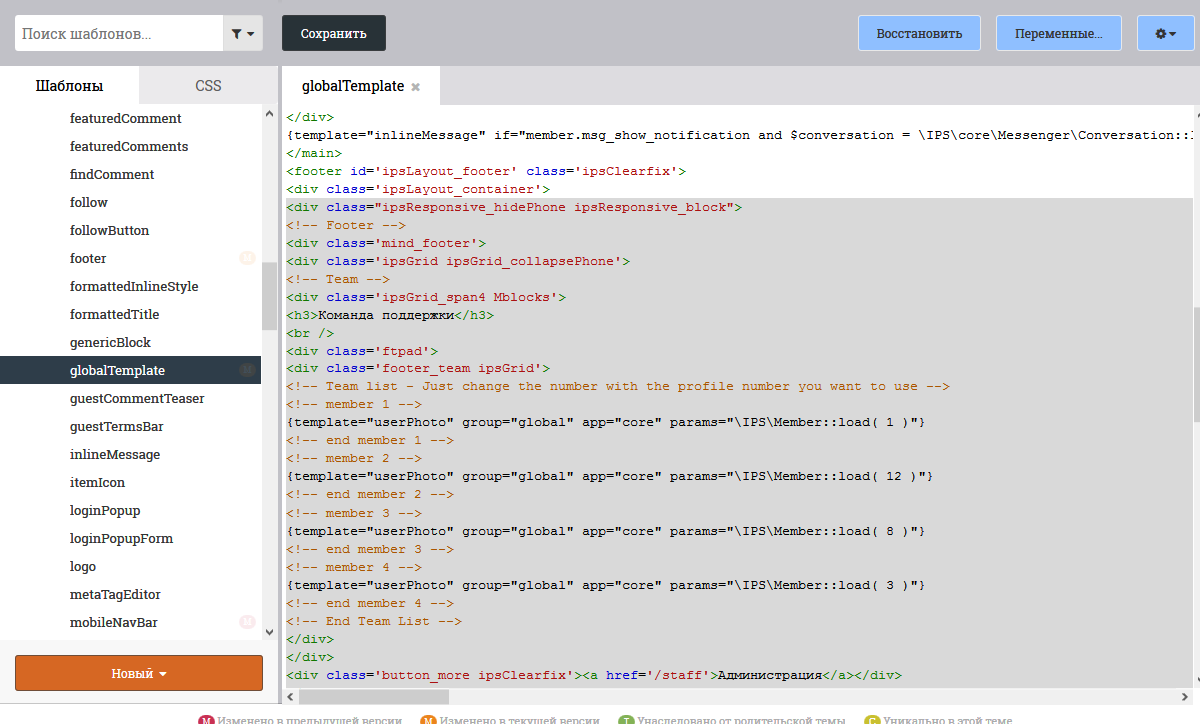Click the editor horizontal scroll left arrow
The image size is (1200, 724).
291,696
